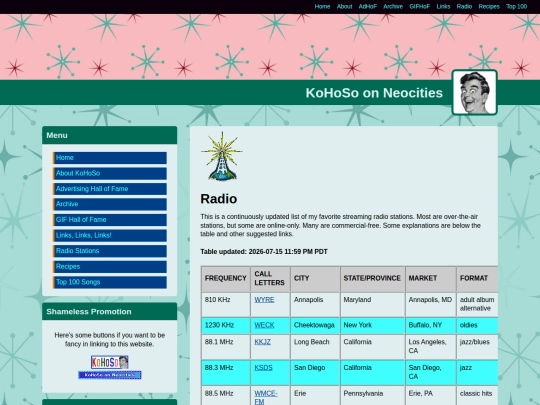Screen dimensions: 540x405
Task: Click Top 100 Songs sidebar item
Action: pyautogui.click(x=110, y=282)
